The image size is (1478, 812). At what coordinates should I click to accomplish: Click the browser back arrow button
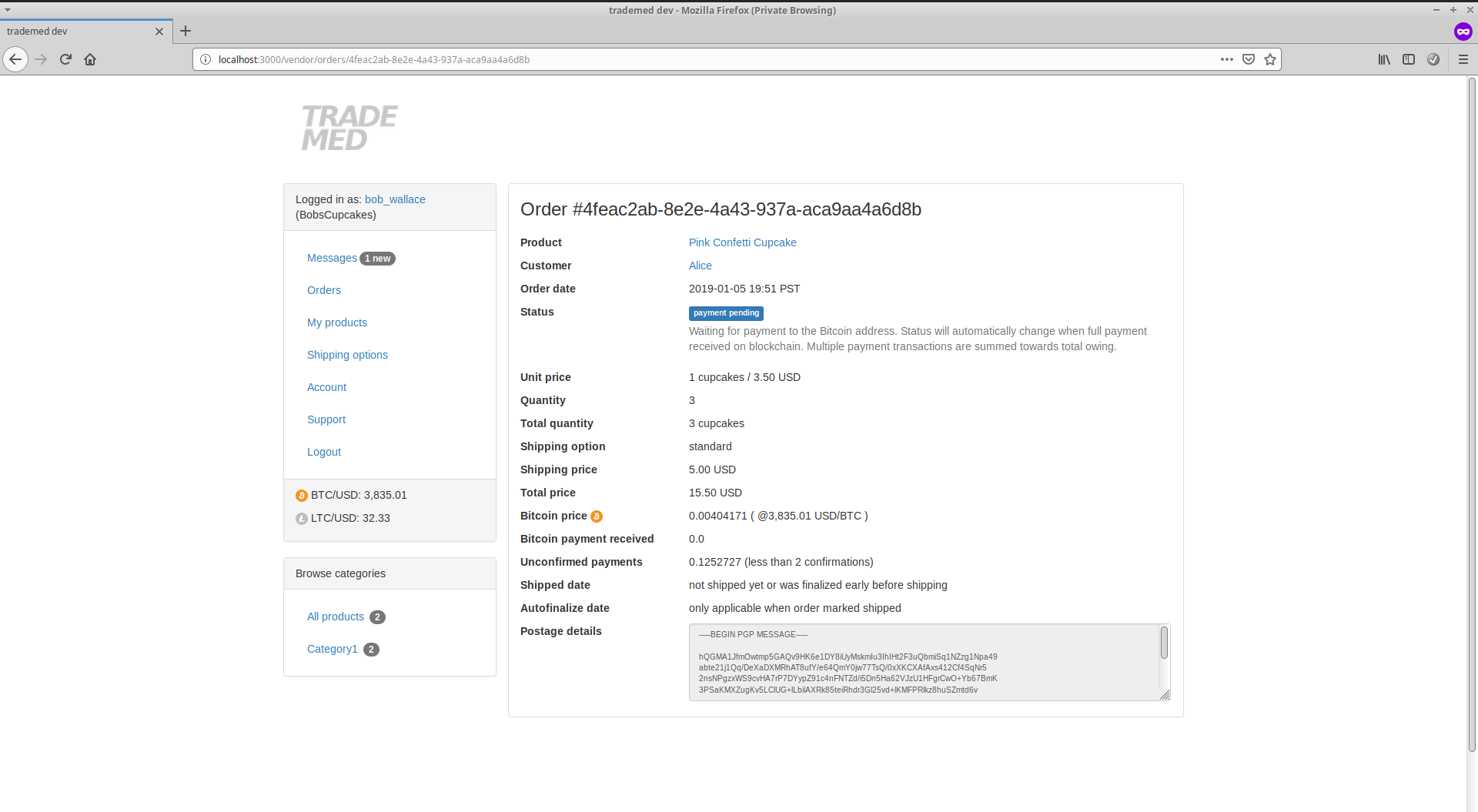click(15, 59)
